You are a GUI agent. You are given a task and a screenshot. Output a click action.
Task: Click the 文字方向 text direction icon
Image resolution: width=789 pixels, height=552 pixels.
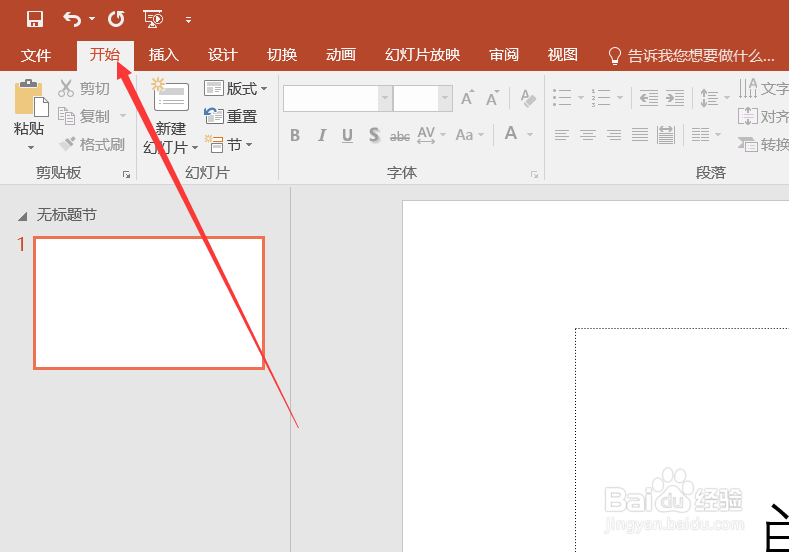click(x=748, y=88)
